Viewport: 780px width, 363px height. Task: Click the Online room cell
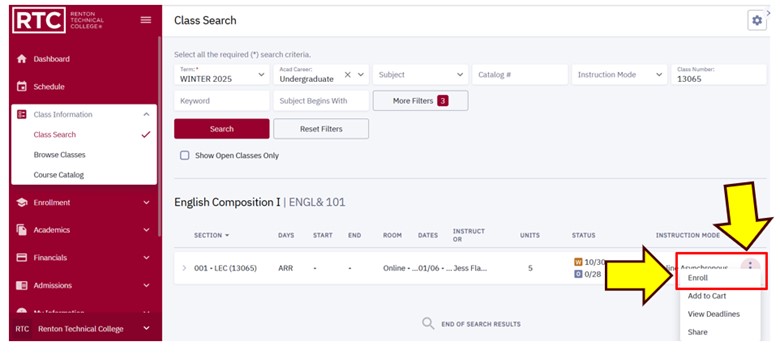pyautogui.click(x=400, y=268)
